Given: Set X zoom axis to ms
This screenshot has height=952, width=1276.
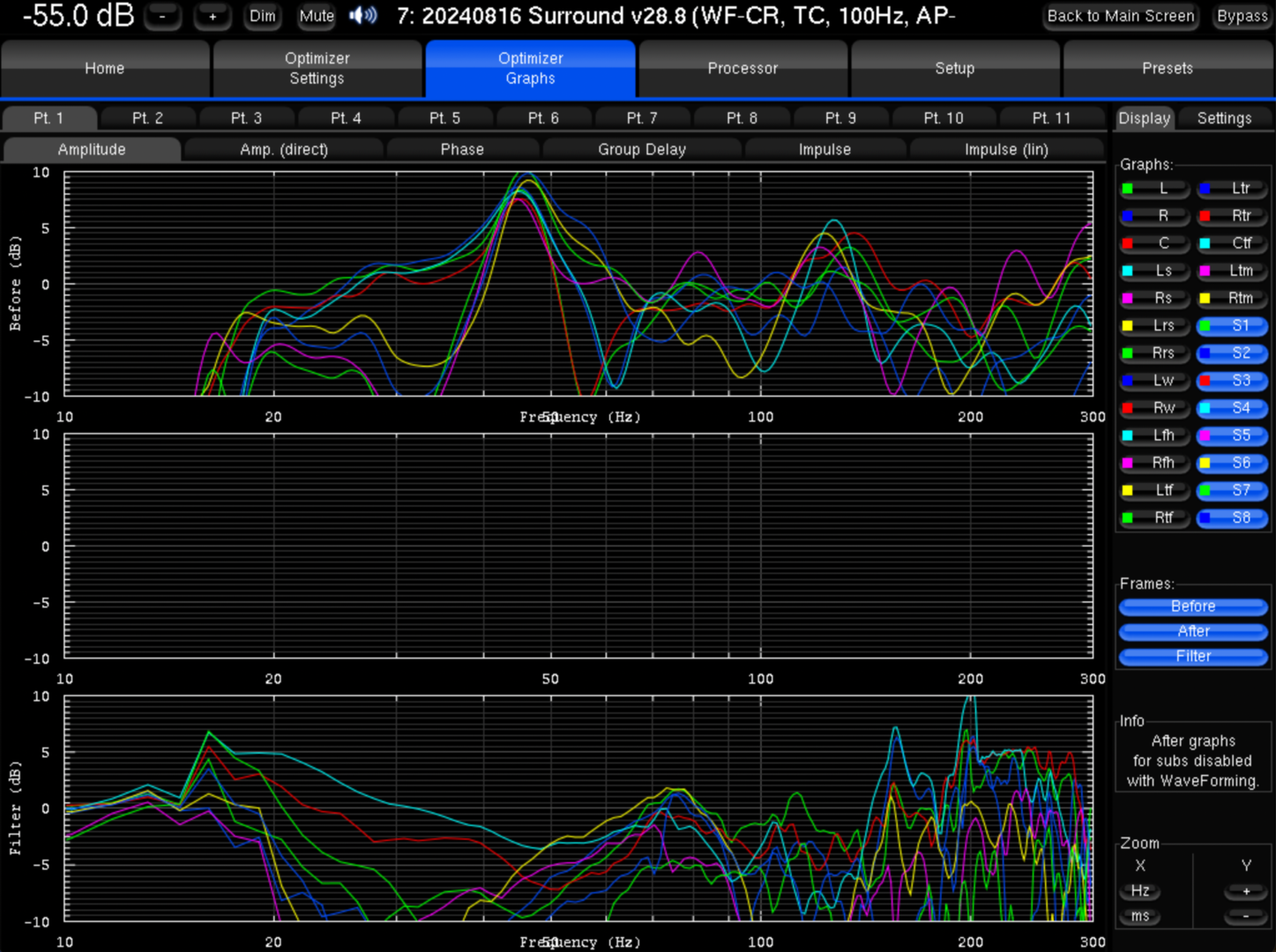Looking at the screenshot, I should (x=1140, y=917).
